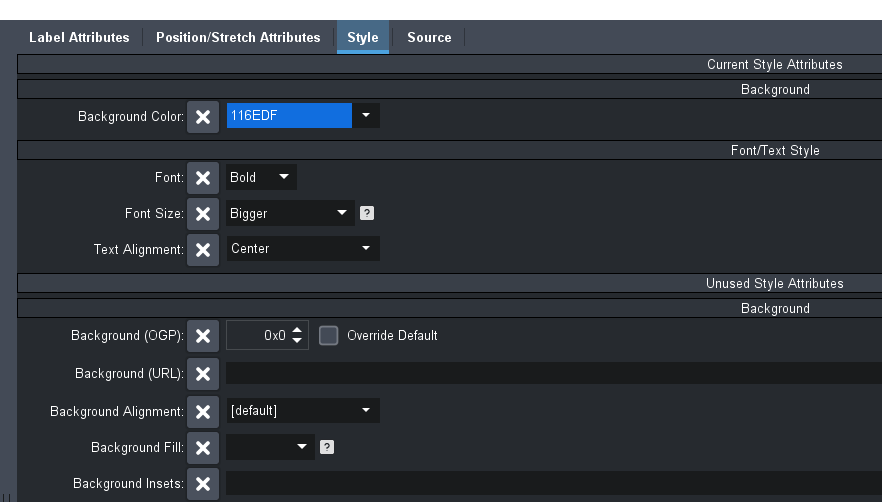Open the Text Alignment dropdown set to Center
882x502 pixels.
366,249
